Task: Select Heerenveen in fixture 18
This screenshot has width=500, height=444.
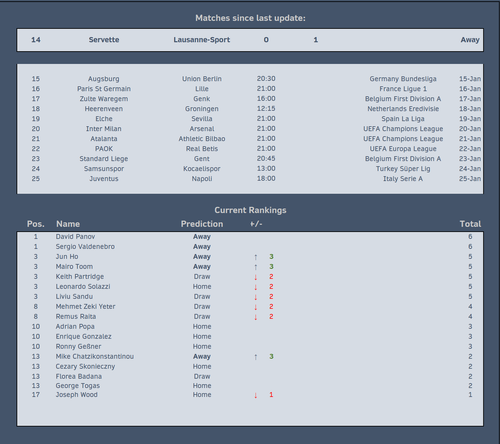Action: [x=104, y=109]
